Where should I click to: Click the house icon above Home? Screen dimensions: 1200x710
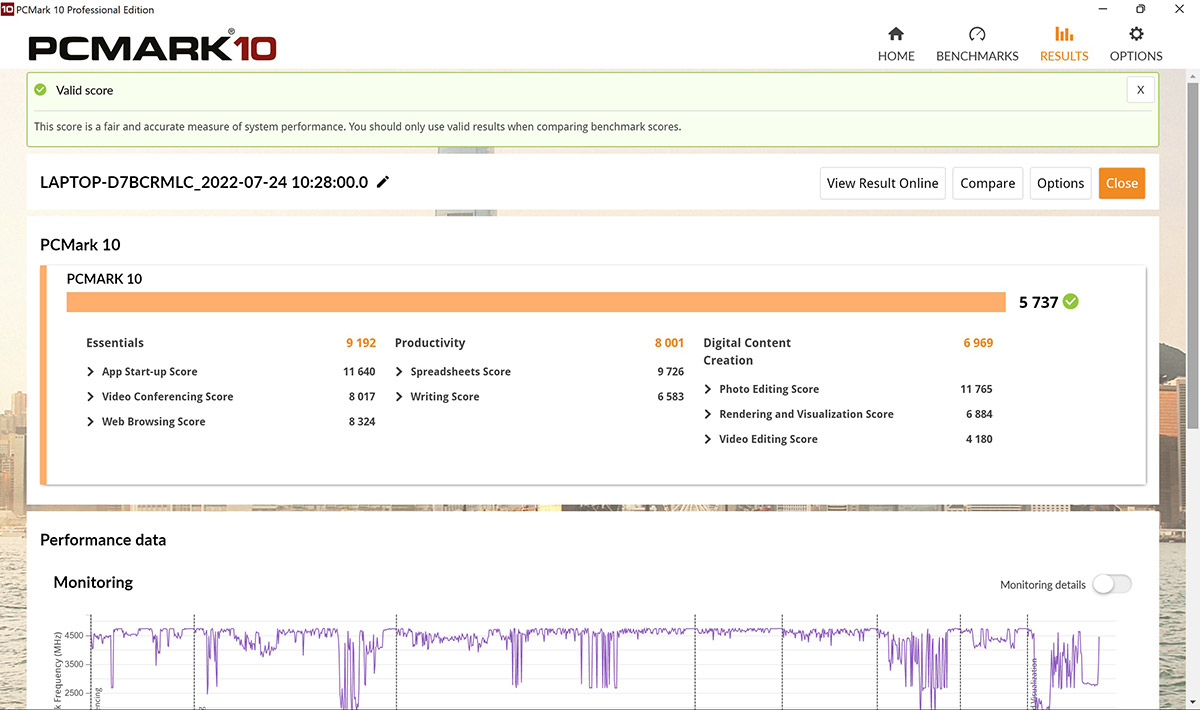(896, 34)
